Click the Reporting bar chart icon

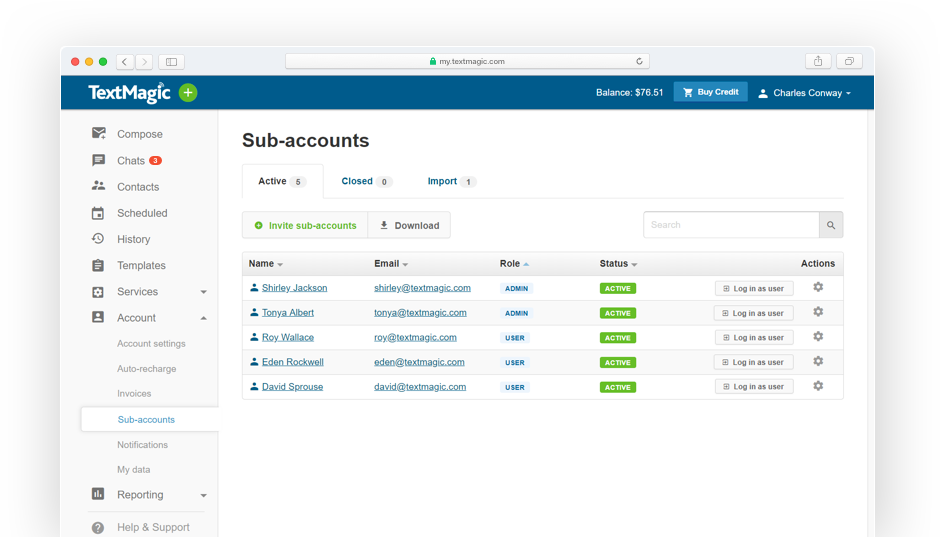pyautogui.click(x=98, y=494)
